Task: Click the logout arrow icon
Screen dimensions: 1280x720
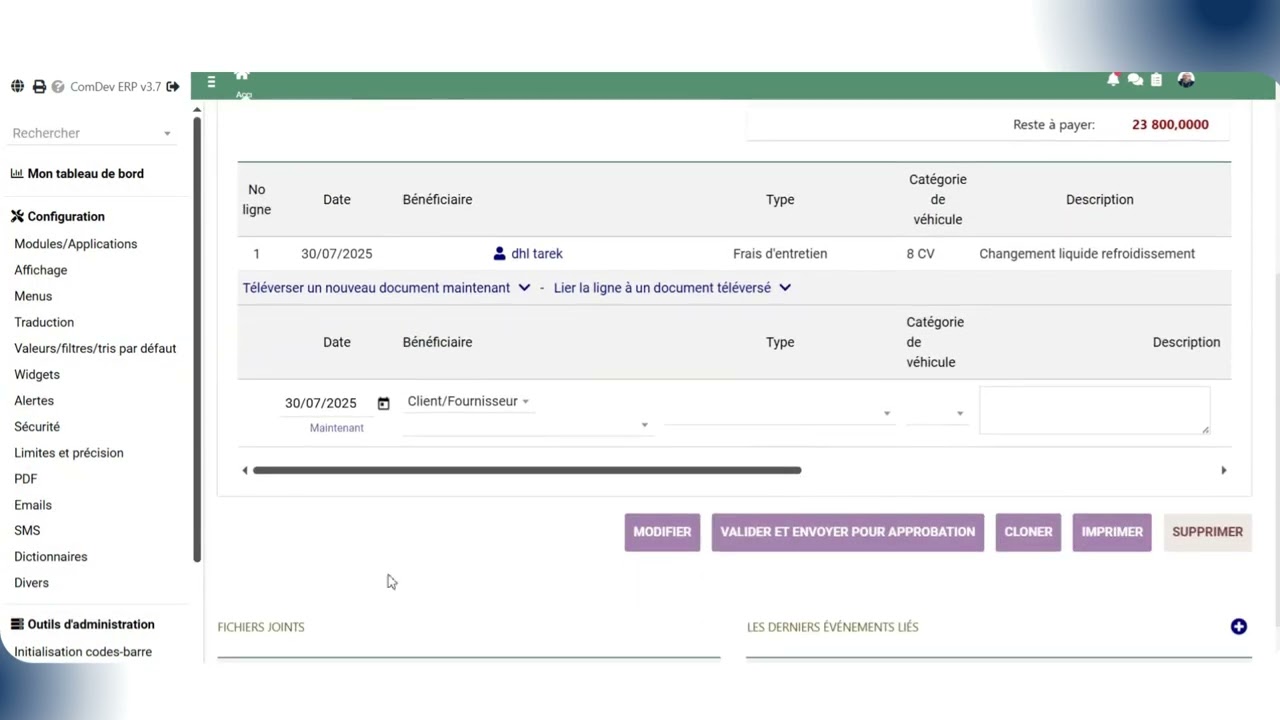Action: coord(173,87)
